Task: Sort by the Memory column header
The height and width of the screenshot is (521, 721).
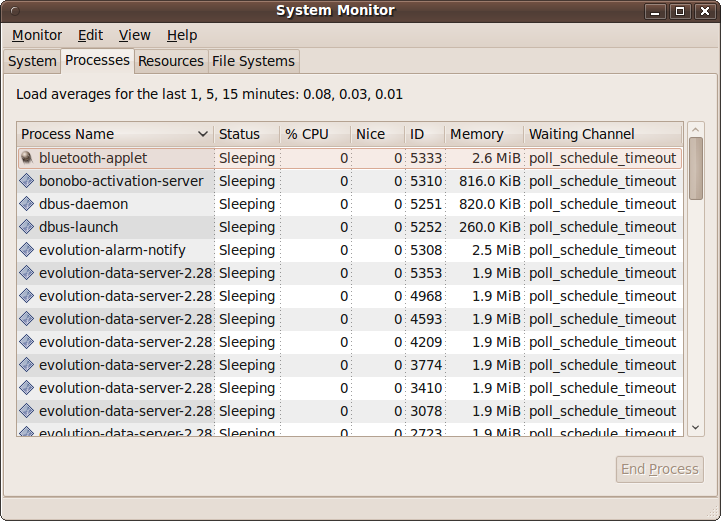Action: pos(484,134)
